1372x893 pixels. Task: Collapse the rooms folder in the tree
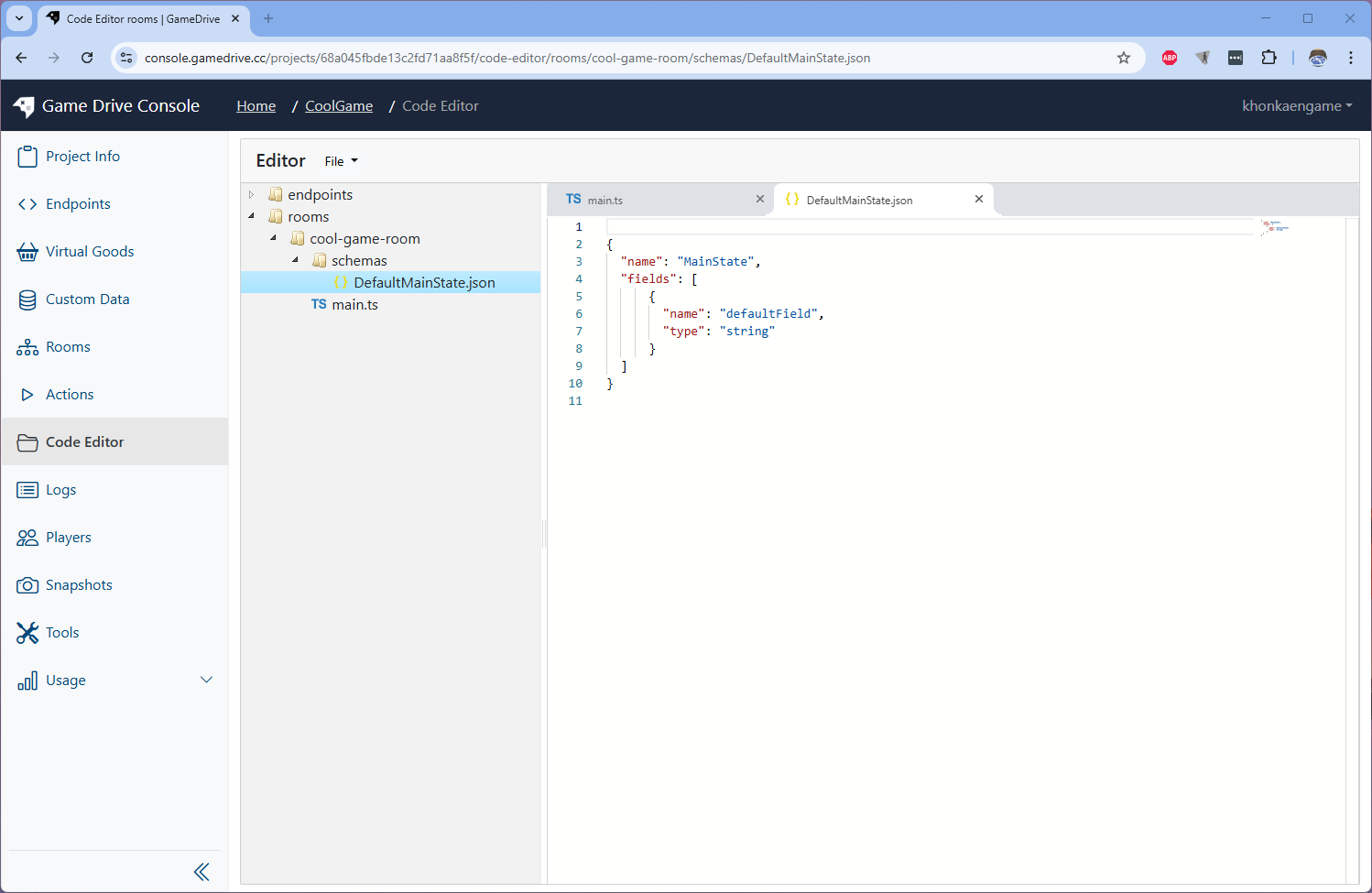[251, 216]
